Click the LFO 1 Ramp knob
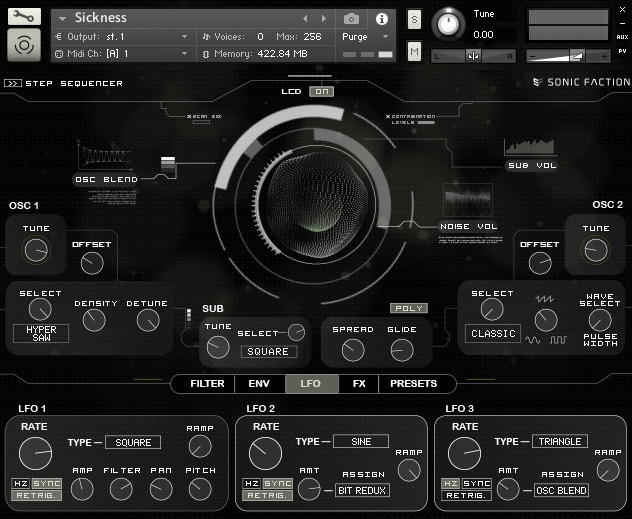 (200, 446)
